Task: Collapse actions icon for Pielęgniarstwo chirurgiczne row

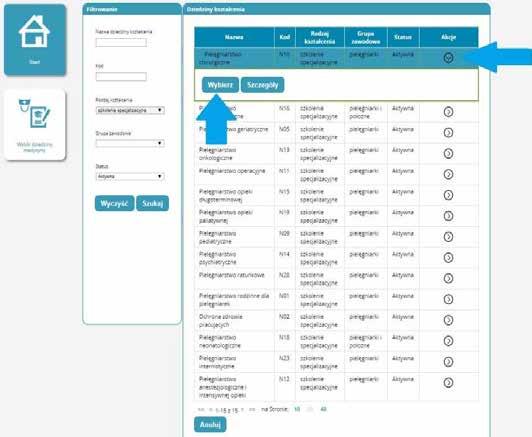Action: tap(448, 58)
